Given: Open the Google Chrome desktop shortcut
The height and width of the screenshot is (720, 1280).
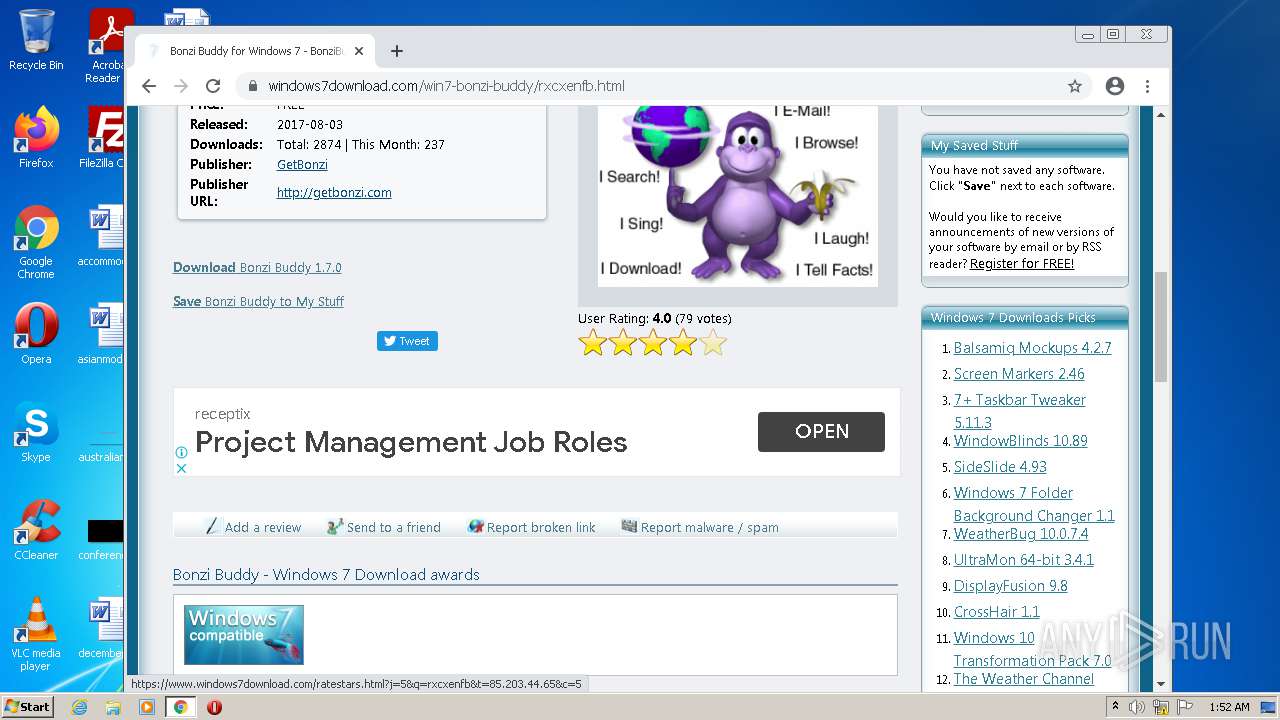Looking at the screenshot, I should pos(36,243).
